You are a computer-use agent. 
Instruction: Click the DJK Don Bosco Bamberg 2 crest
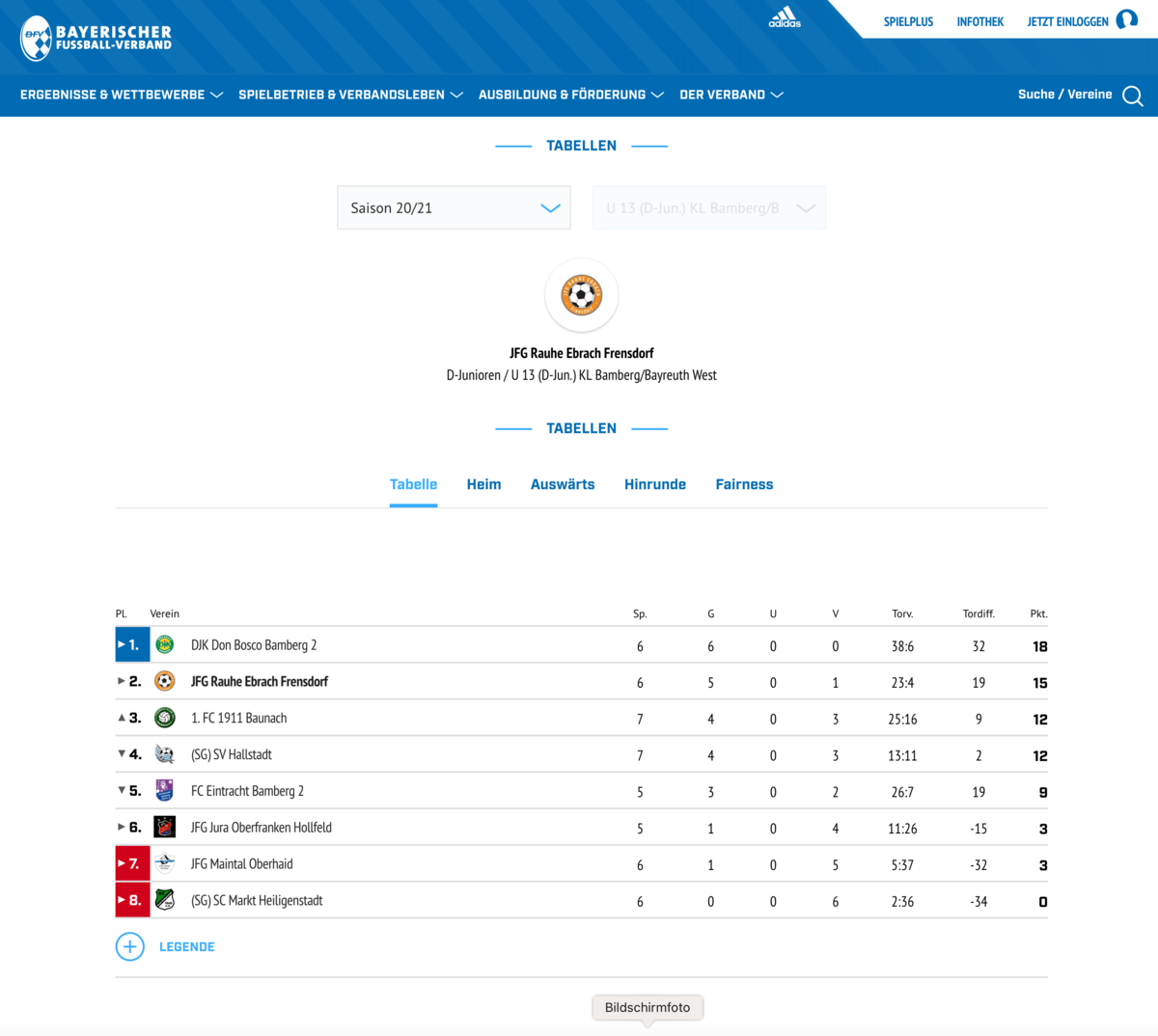pos(165,644)
